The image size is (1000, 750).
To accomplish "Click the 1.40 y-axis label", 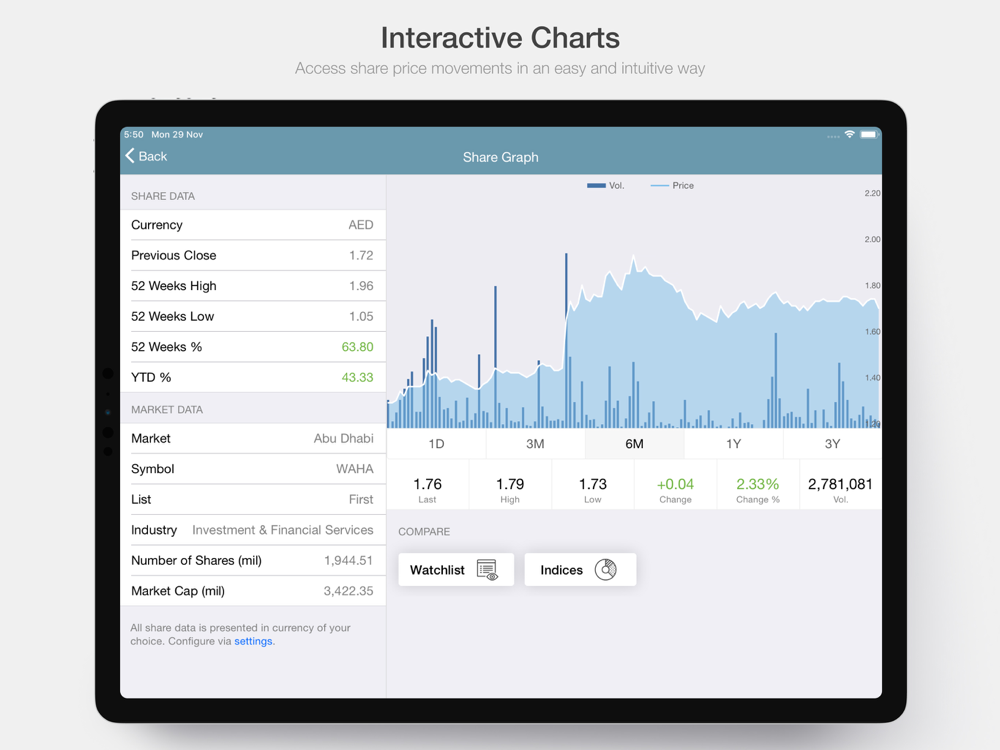I will point(872,378).
